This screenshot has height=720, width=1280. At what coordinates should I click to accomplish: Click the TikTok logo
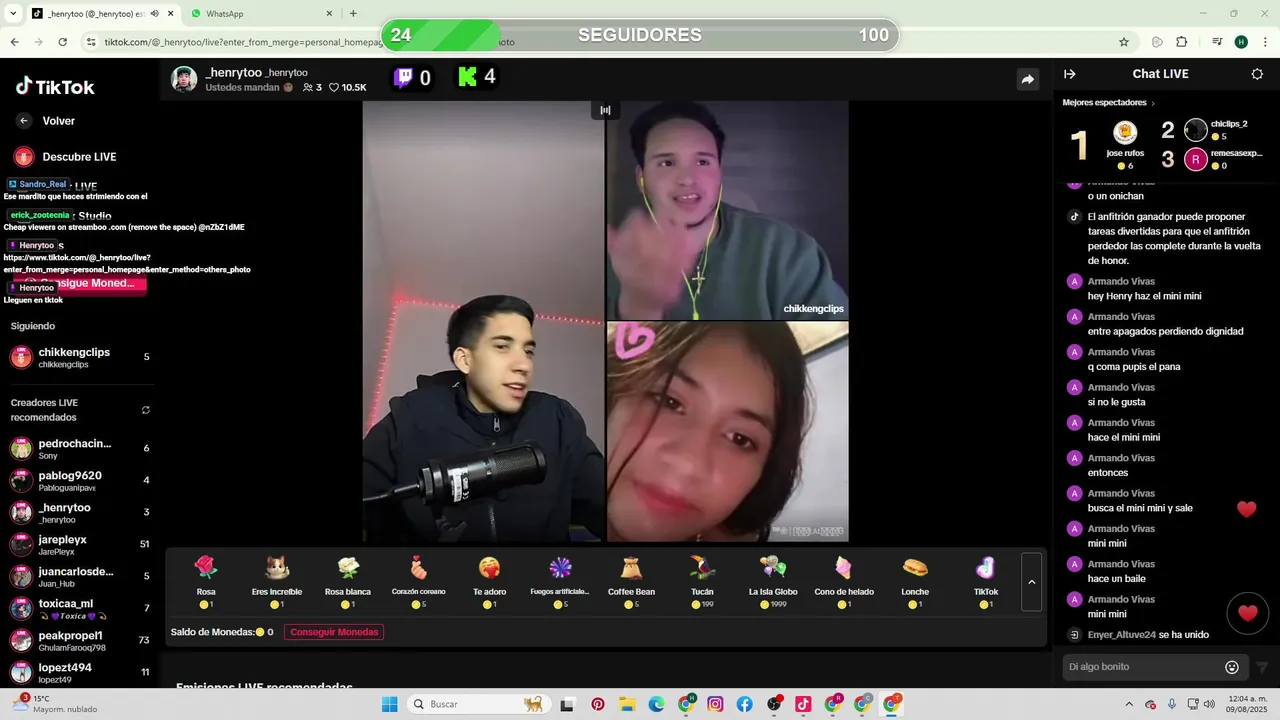click(55, 86)
